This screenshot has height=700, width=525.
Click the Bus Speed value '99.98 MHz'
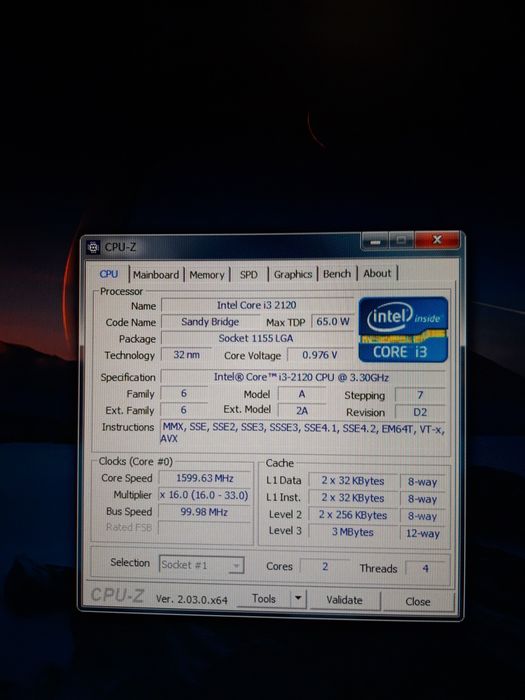(204, 512)
